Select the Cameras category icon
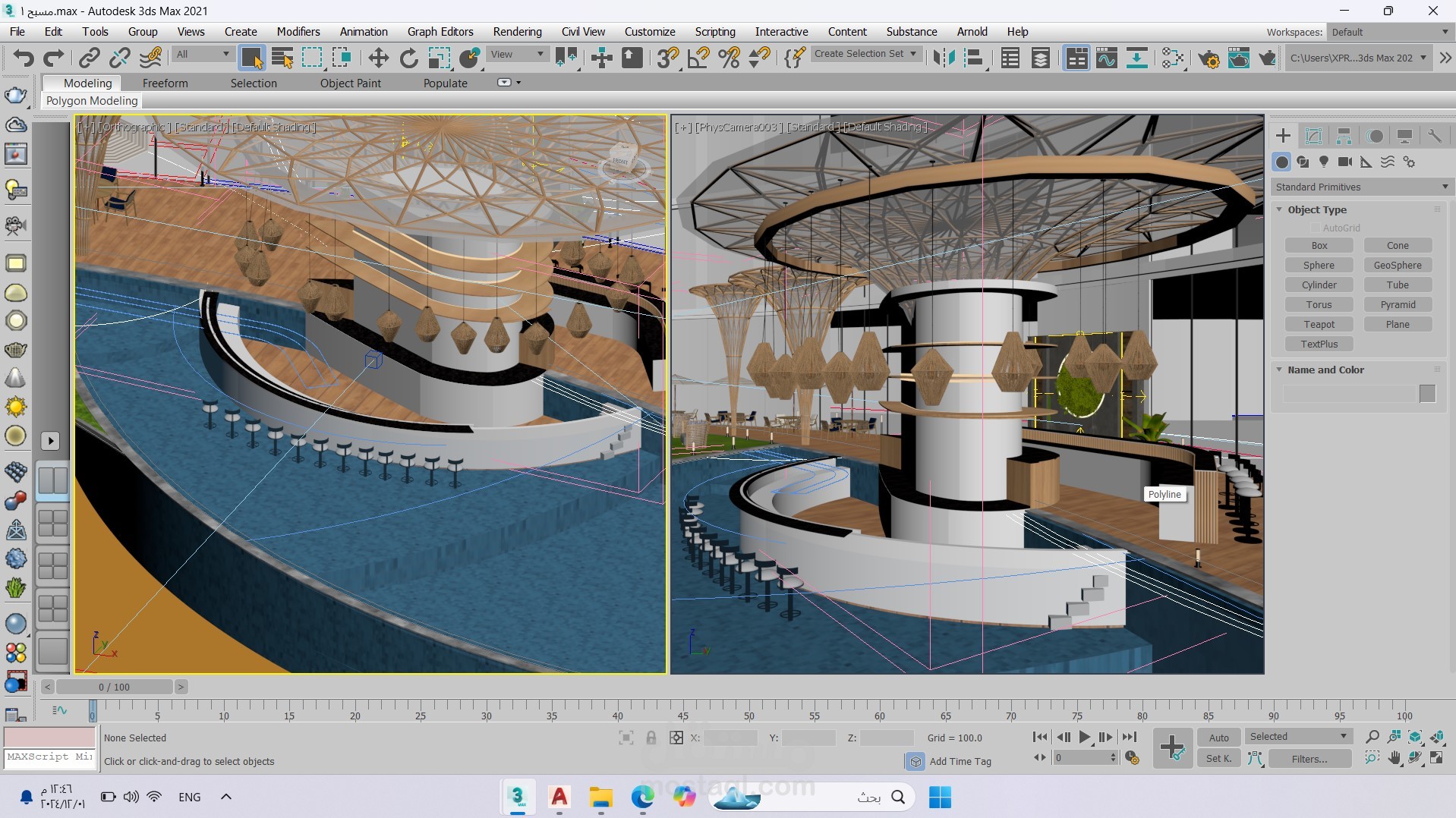 click(x=1345, y=162)
